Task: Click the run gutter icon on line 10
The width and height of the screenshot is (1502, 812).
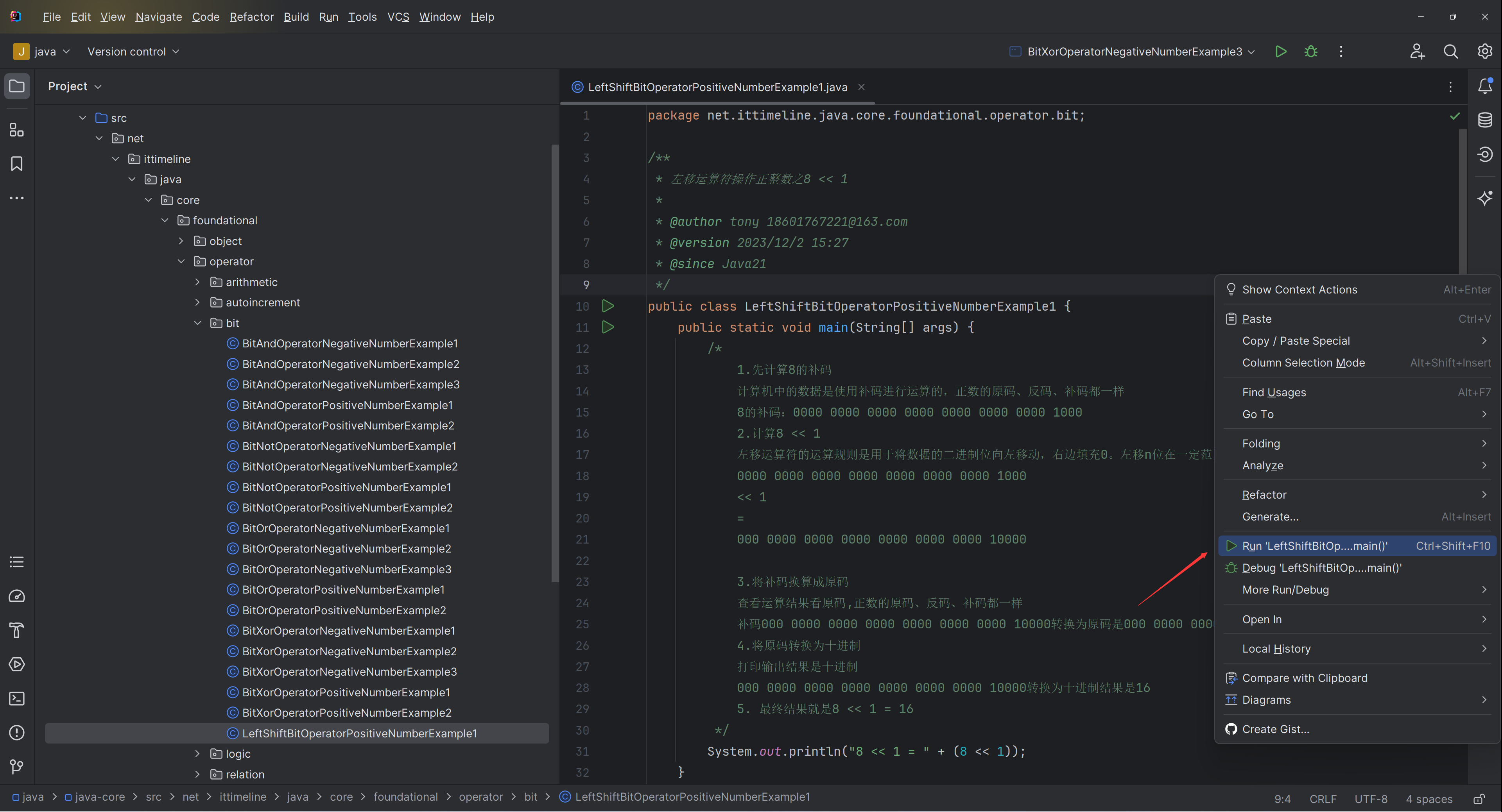Action: (x=608, y=306)
